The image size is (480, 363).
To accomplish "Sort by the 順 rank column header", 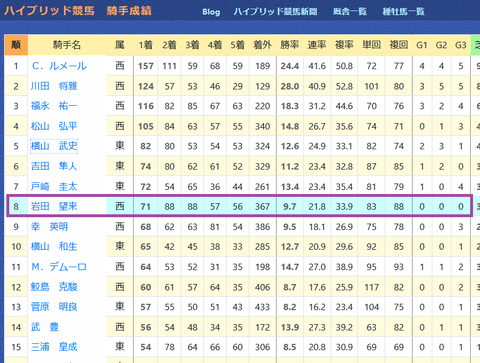I will point(16,45).
